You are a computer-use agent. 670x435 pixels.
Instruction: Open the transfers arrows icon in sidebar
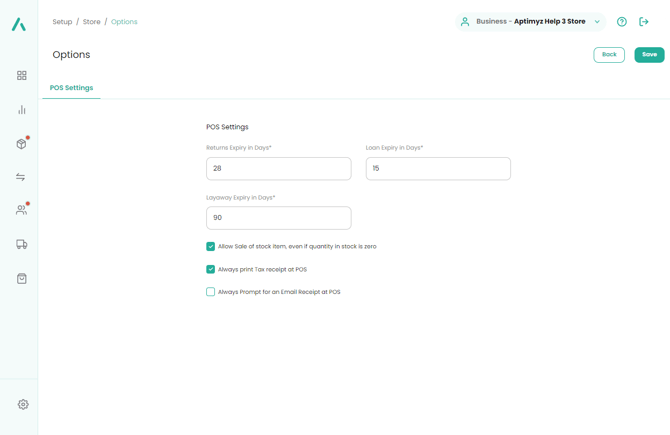(21, 177)
